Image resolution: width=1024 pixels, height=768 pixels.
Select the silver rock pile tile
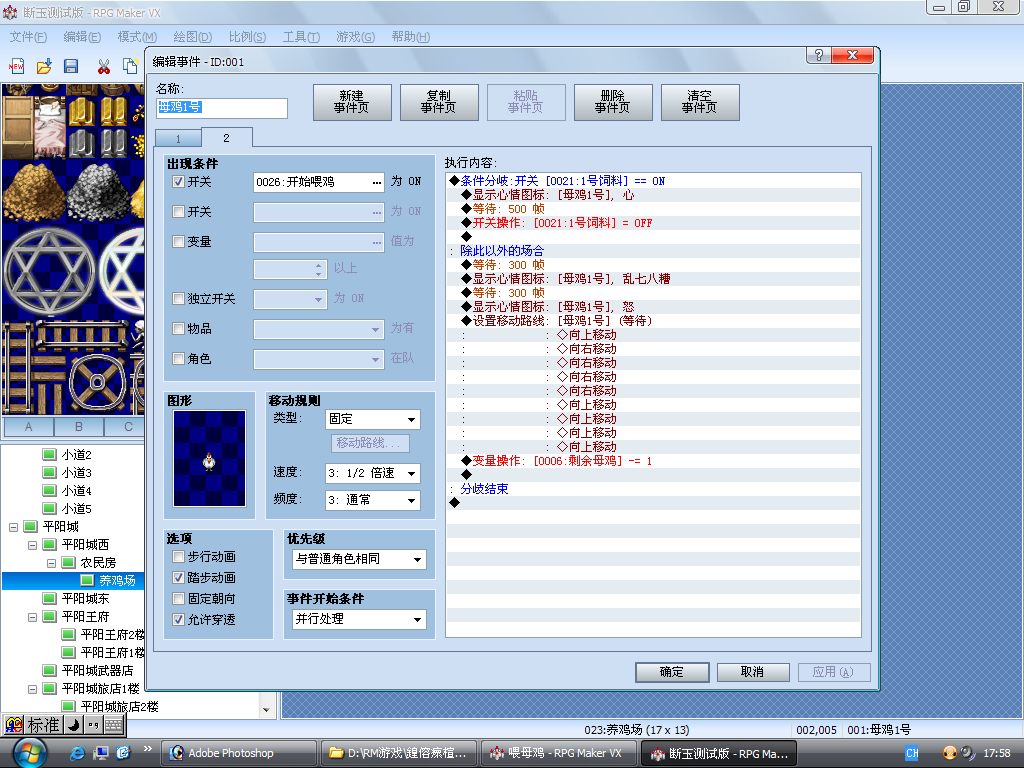pyautogui.click(x=99, y=191)
